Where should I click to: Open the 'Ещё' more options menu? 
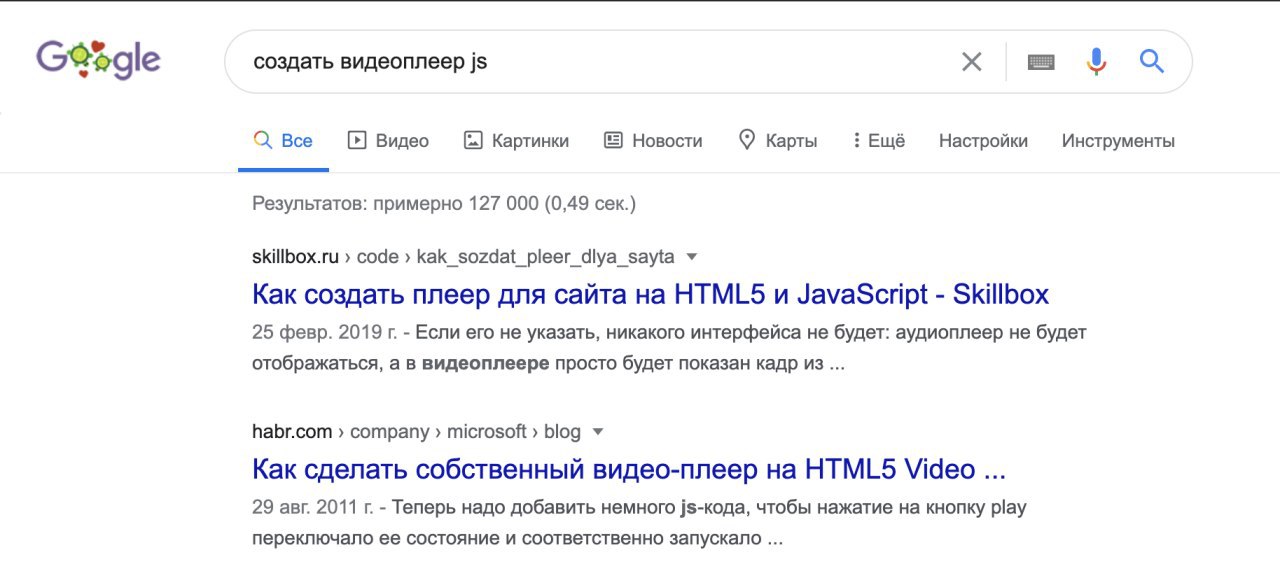878,141
